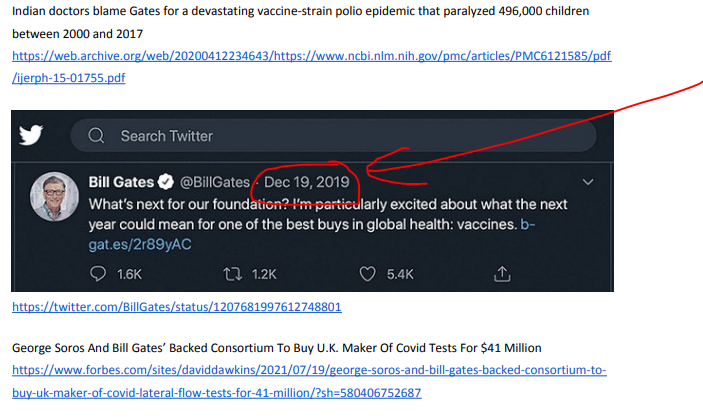Expand the tweet options chevron
The width and height of the screenshot is (703, 417).
(588, 182)
